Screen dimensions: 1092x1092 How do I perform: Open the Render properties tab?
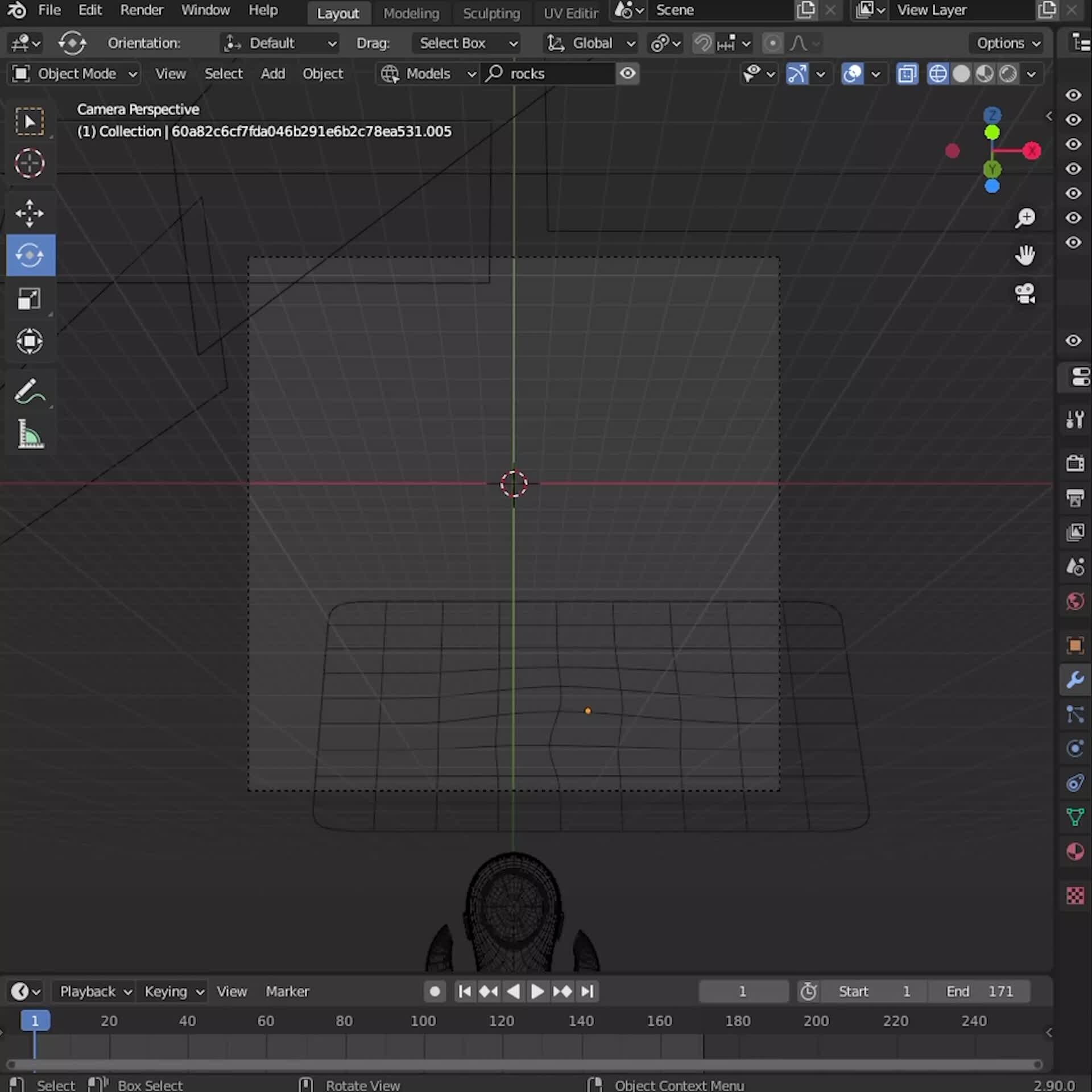point(1074,463)
